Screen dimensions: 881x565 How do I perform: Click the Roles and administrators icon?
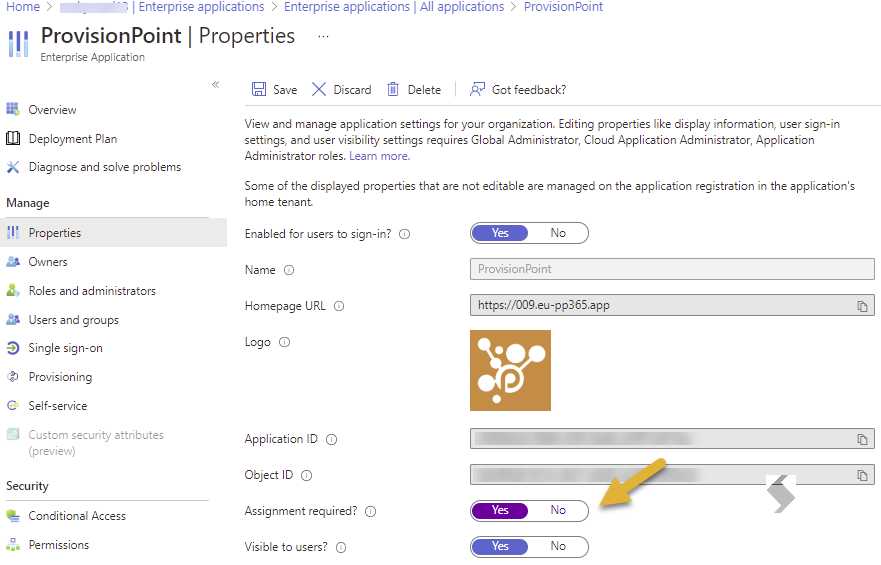[13, 290]
